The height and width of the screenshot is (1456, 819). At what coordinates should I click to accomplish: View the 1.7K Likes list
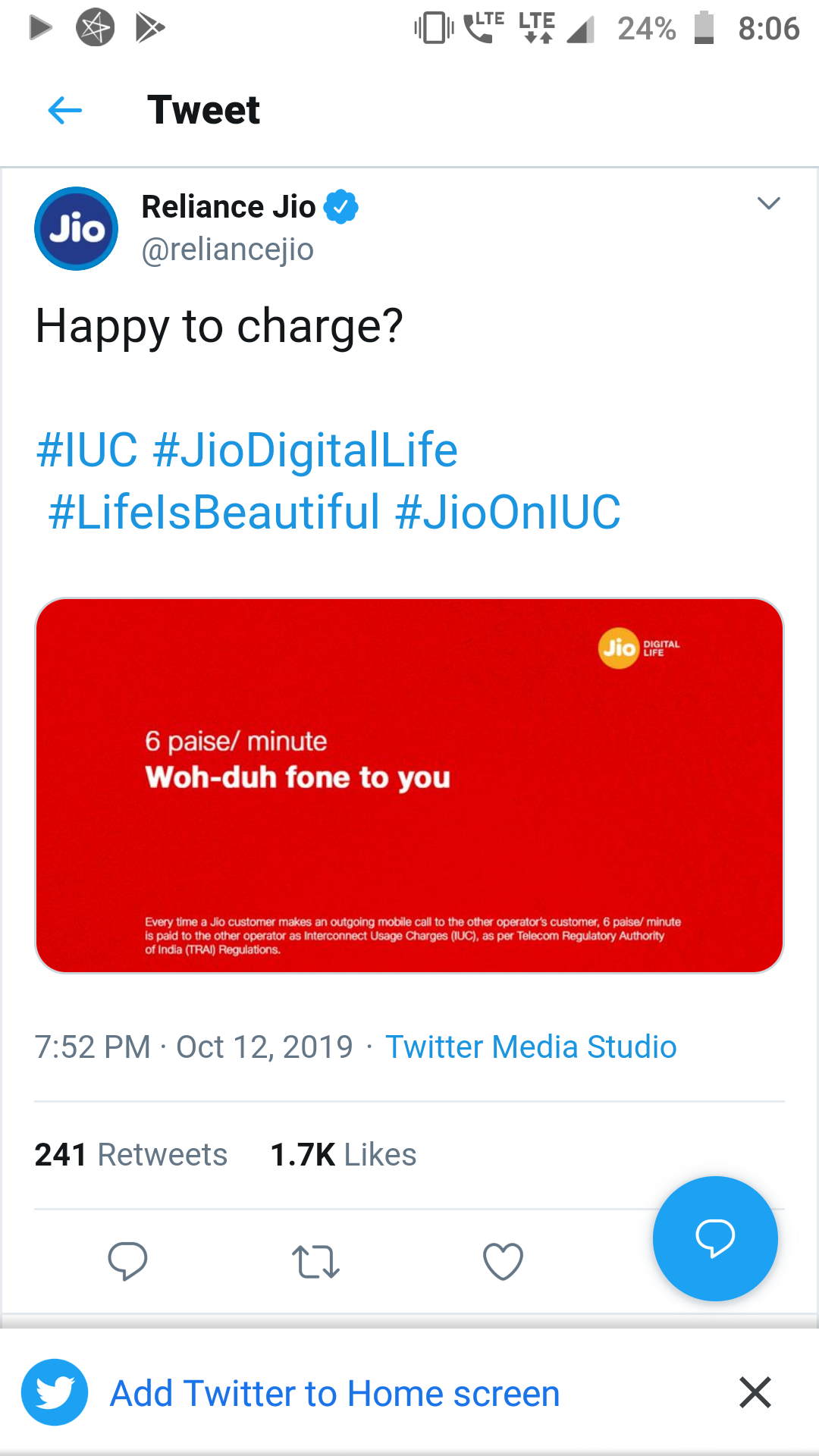click(343, 1155)
